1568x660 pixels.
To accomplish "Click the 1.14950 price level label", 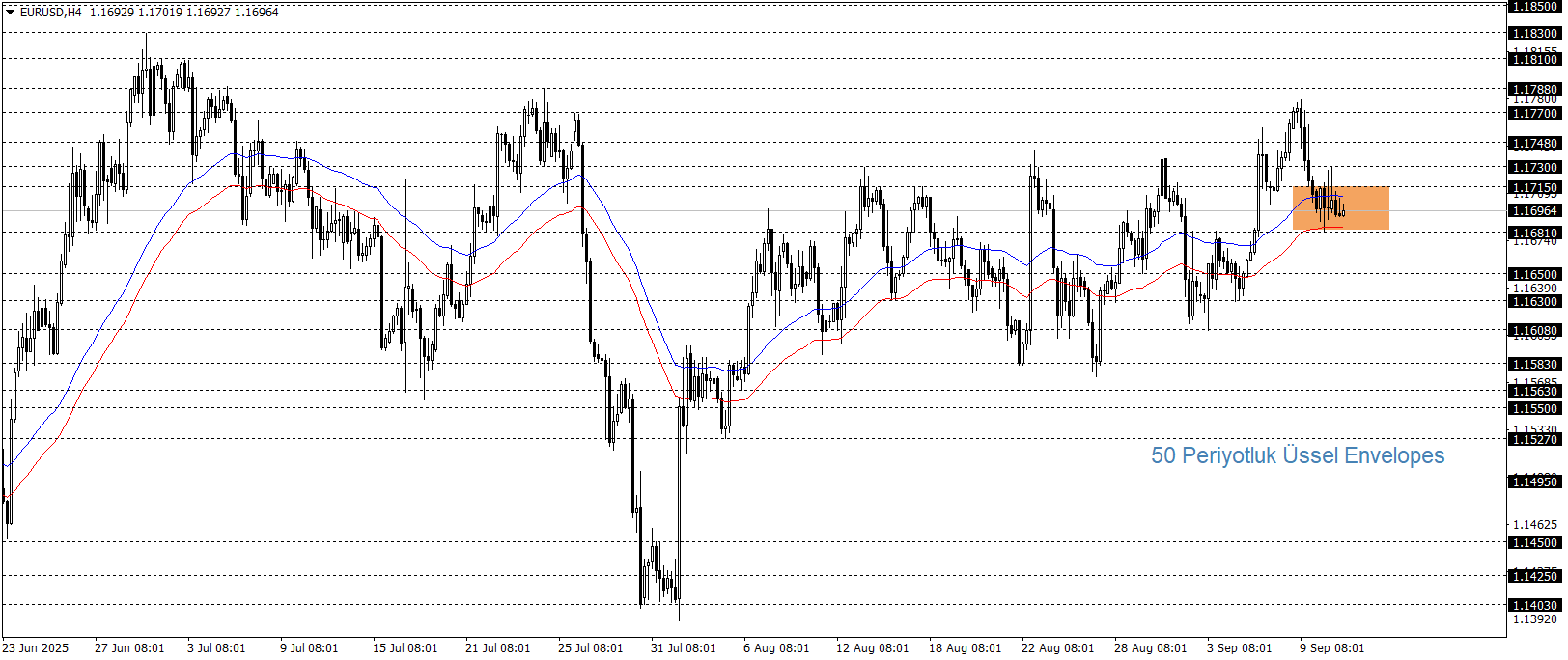I will pos(1534,481).
